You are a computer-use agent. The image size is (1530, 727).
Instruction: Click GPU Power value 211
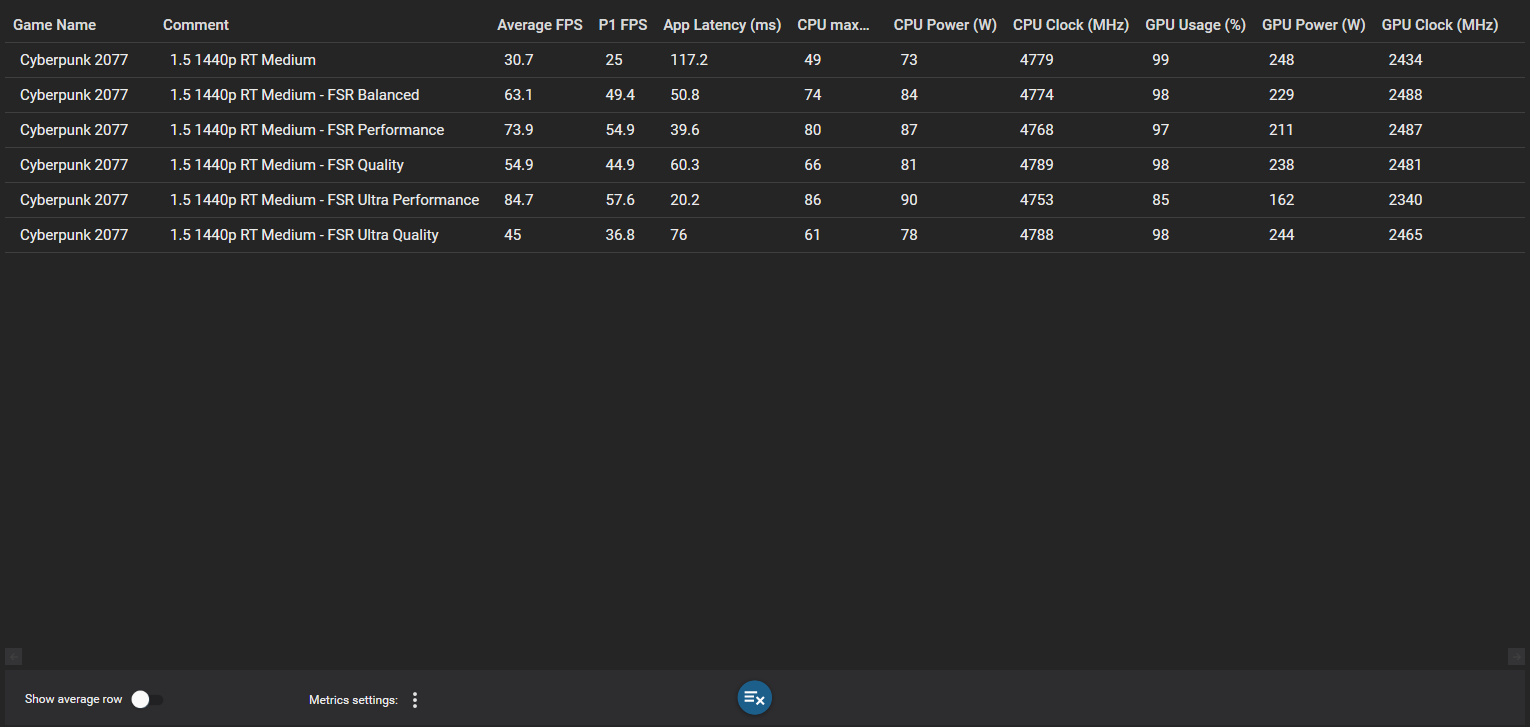1282,130
